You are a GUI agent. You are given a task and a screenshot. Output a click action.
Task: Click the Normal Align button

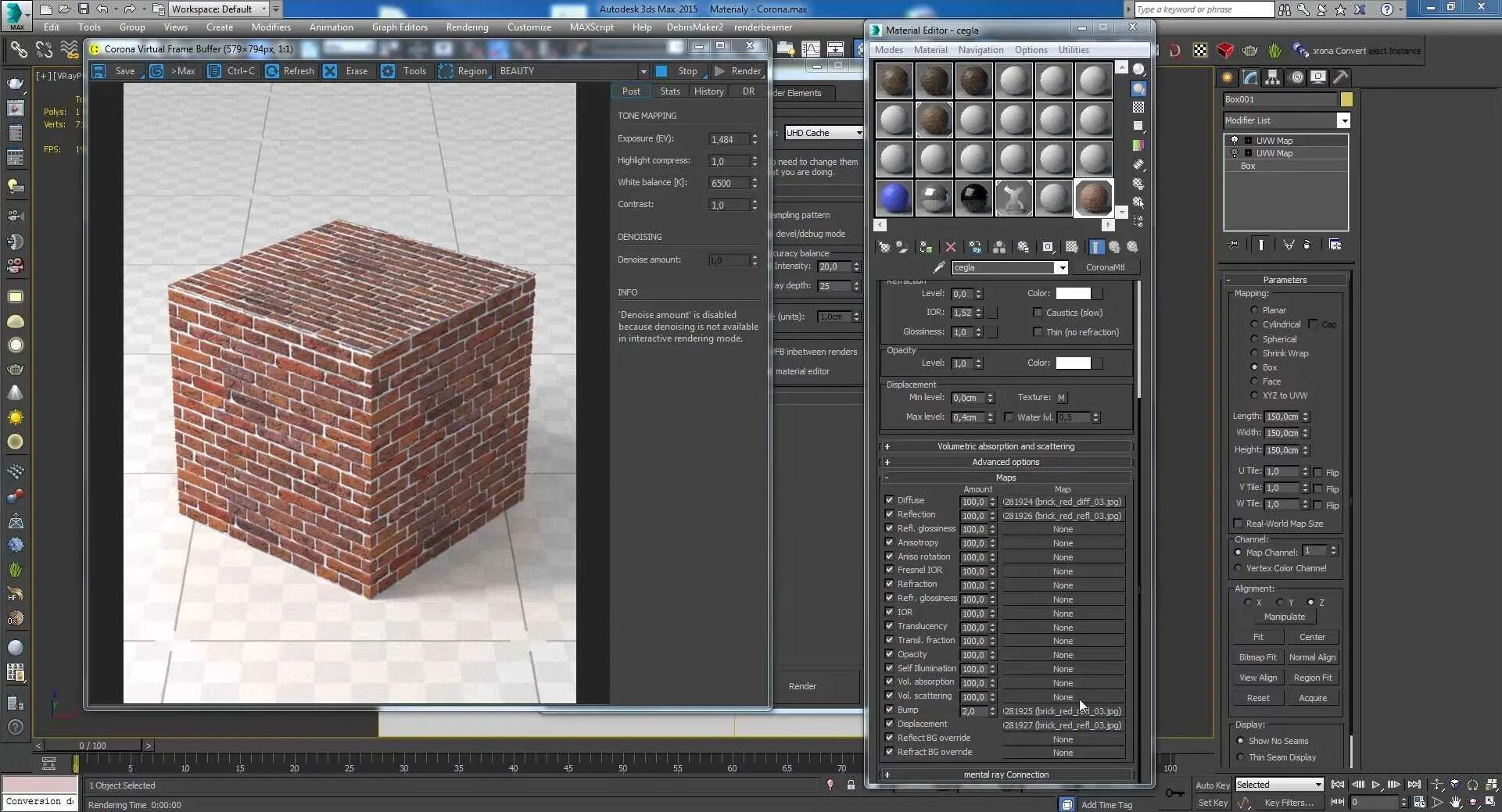click(1312, 657)
